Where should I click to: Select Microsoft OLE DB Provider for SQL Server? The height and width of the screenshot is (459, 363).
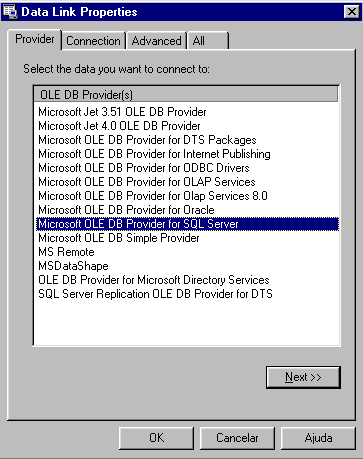point(187,224)
